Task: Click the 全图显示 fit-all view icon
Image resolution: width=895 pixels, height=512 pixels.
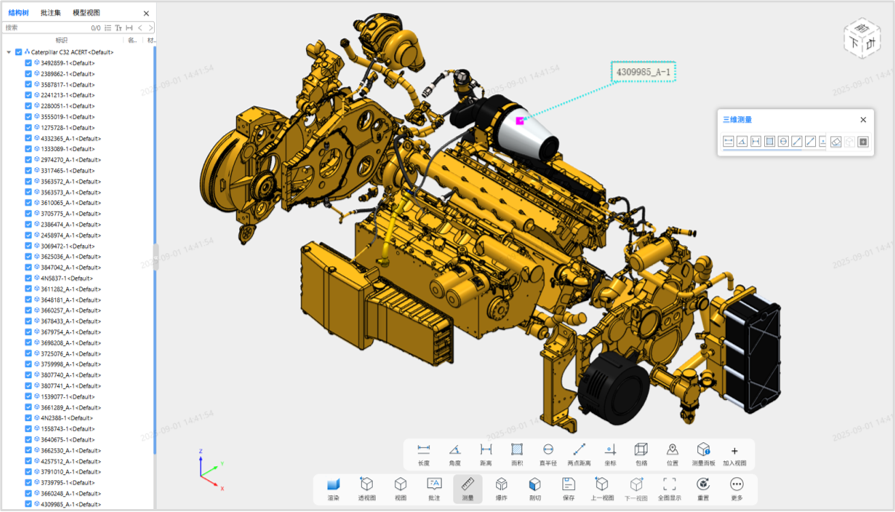Action: pyautogui.click(x=669, y=487)
